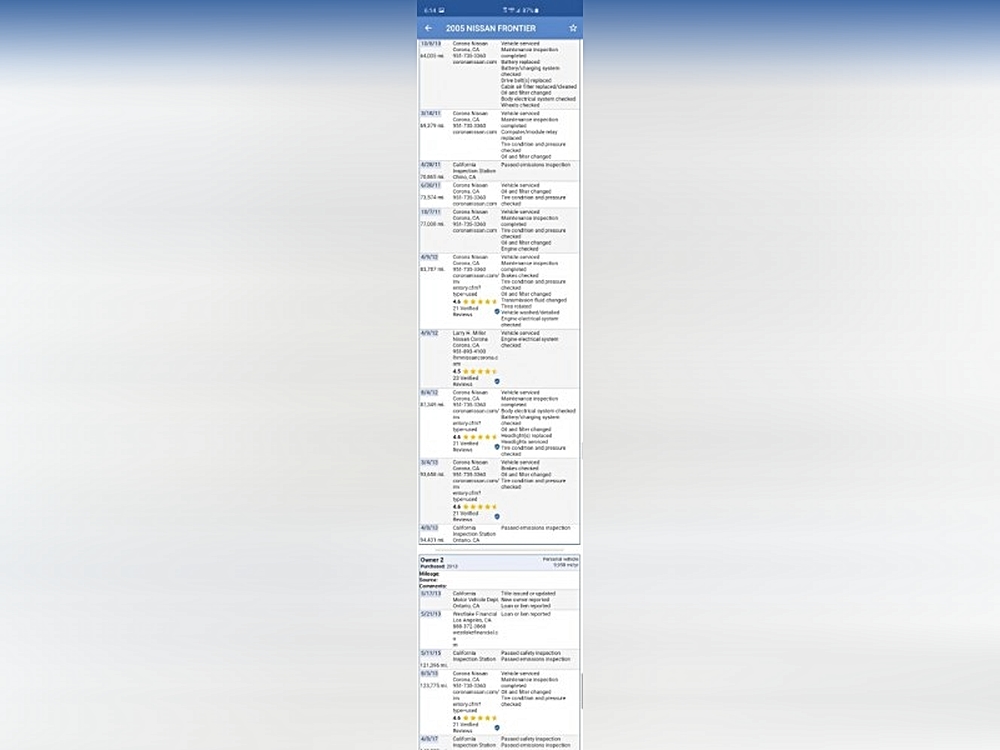Select the Larry H. Miller Nissan Corona name

(470, 336)
